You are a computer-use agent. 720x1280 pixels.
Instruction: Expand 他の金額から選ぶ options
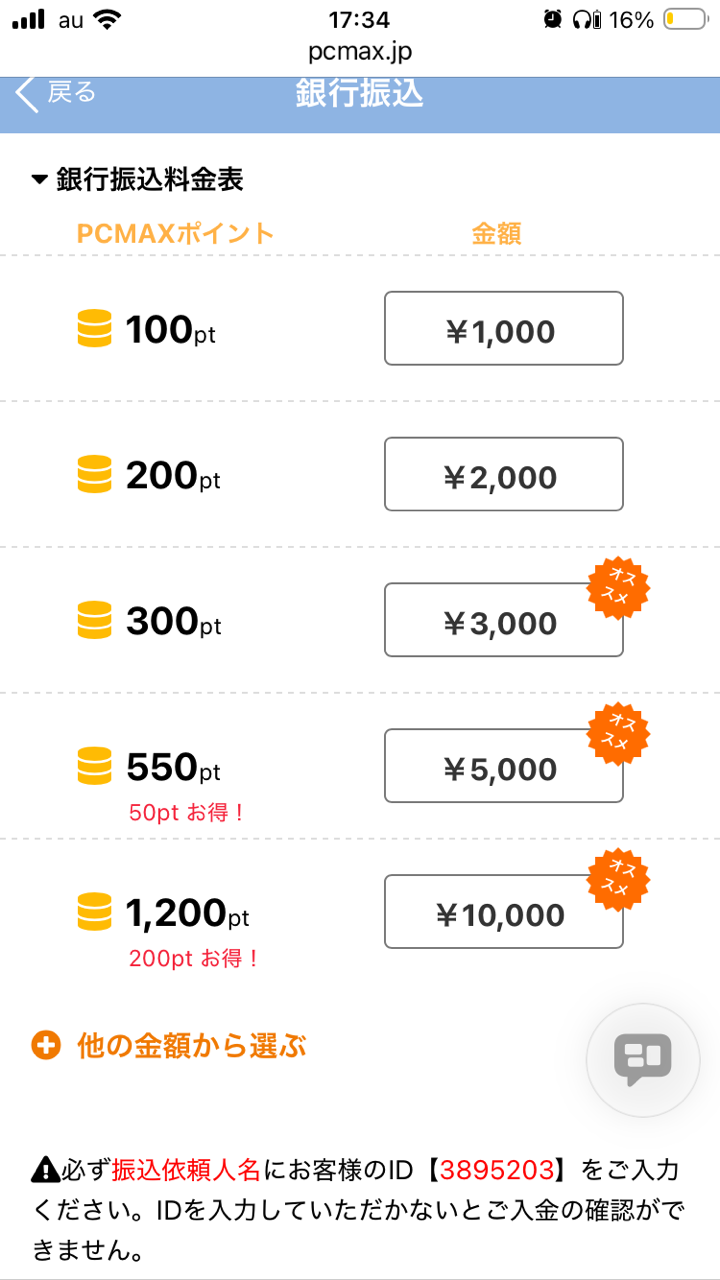(x=191, y=1047)
